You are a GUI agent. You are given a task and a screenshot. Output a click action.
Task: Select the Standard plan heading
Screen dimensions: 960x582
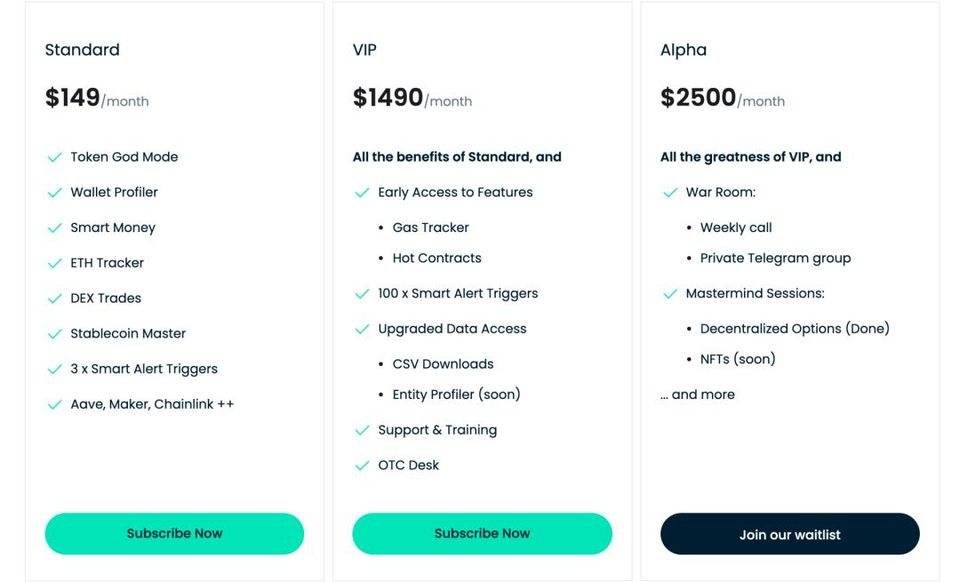click(82, 49)
